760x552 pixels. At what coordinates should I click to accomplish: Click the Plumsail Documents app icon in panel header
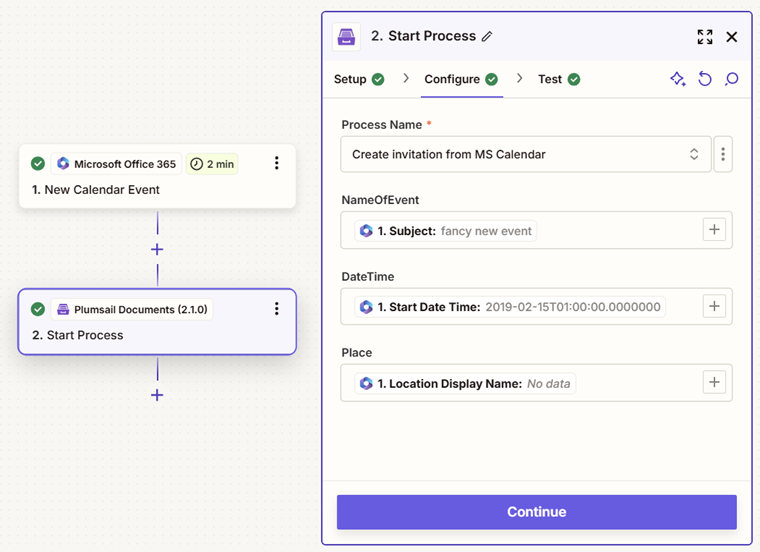tap(346, 37)
